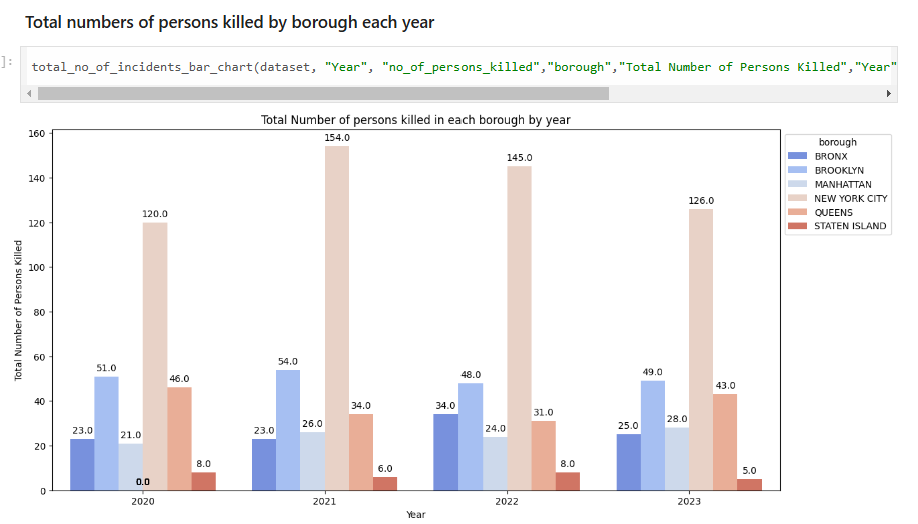Click the 2023 Queens bar labeled 43.0
The height and width of the screenshot is (524, 918).
725,443
